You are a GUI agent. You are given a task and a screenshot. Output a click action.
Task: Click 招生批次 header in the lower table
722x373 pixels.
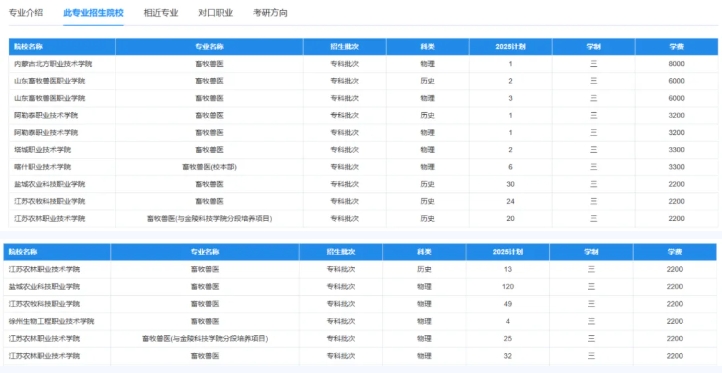[x=341, y=252]
